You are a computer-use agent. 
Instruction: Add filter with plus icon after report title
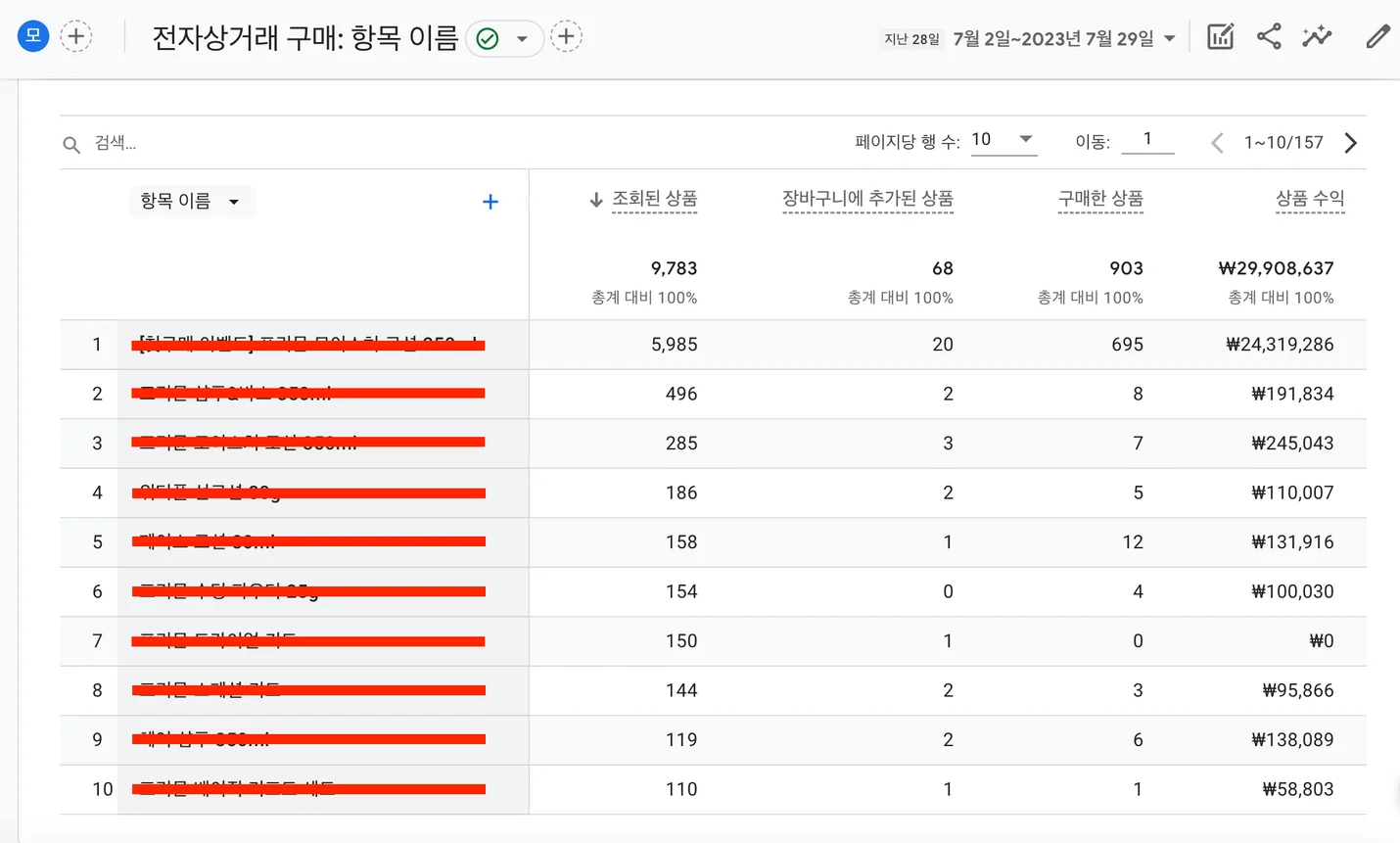566,36
